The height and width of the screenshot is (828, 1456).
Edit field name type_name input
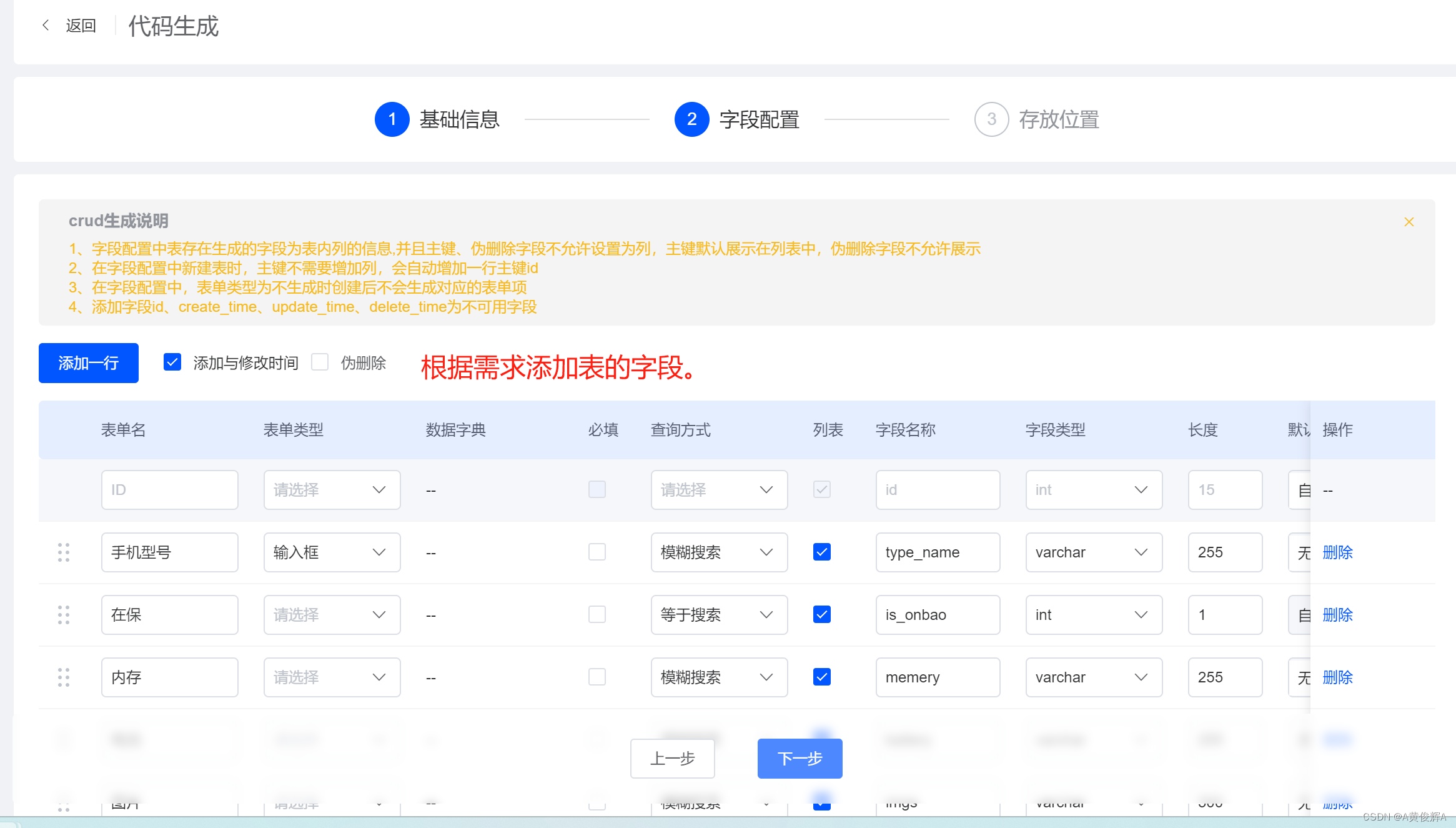click(x=938, y=552)
